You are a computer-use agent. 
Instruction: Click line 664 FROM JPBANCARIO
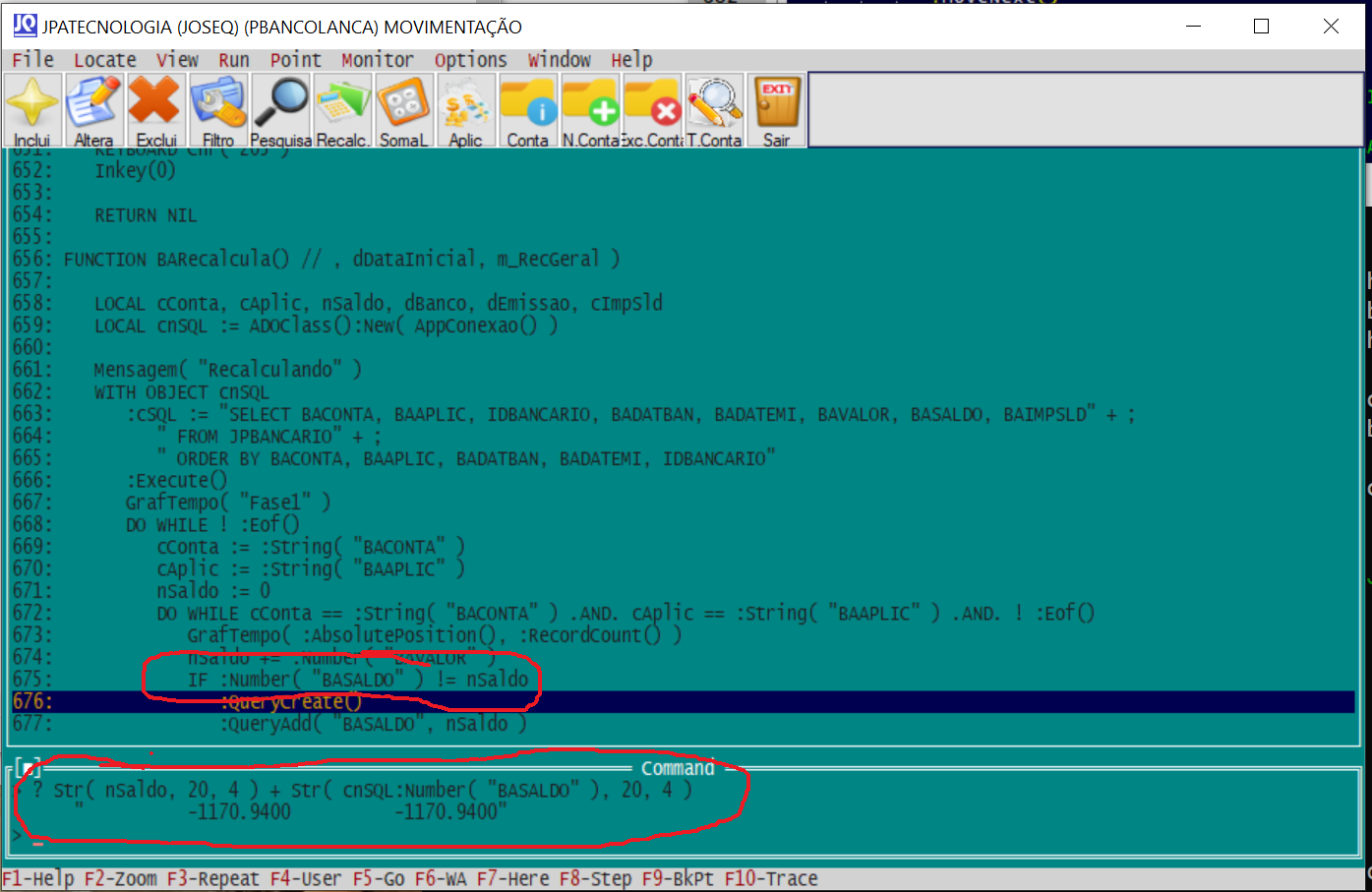(268, 437)
